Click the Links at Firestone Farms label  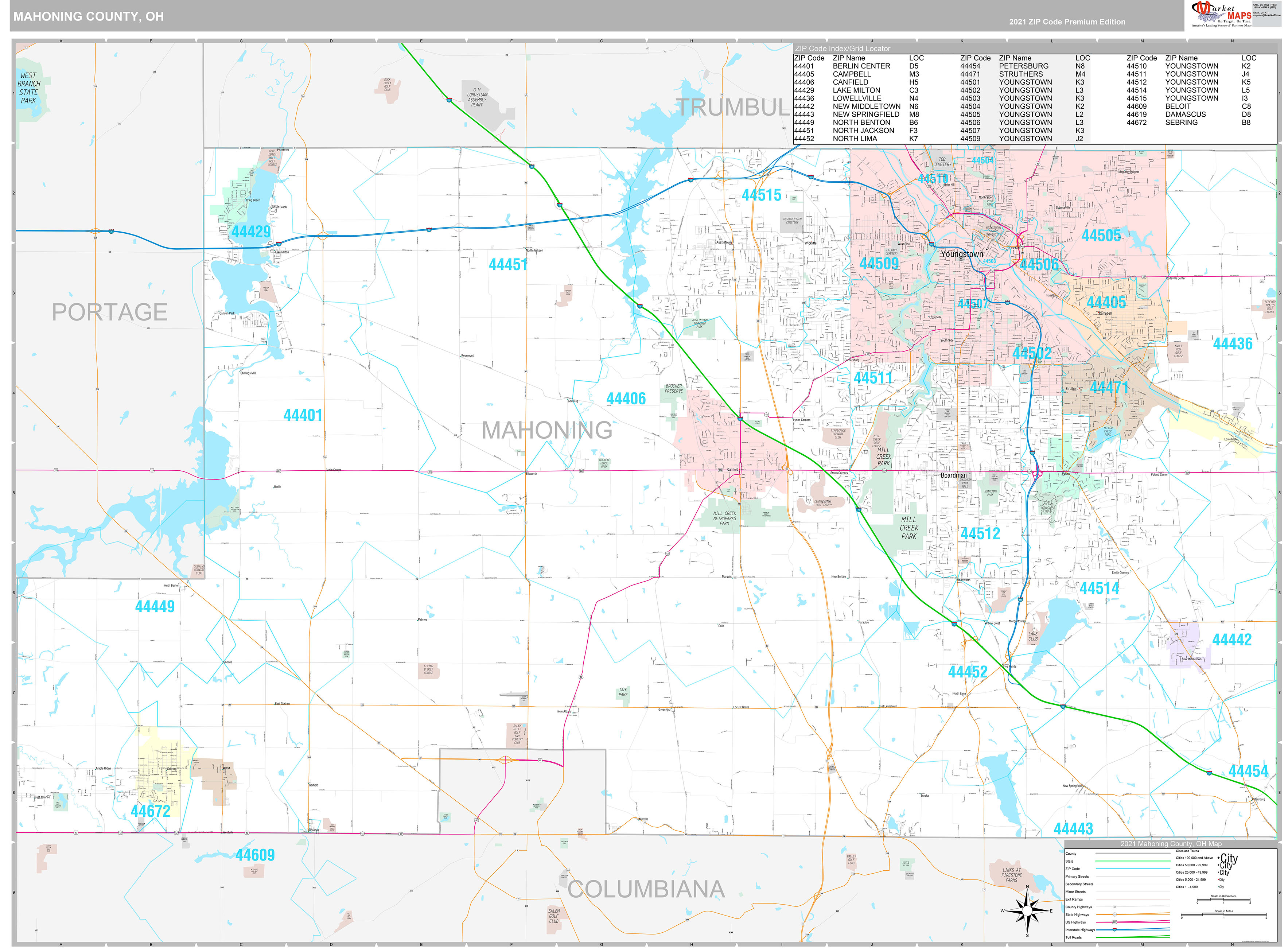[x=1011, y=875]
